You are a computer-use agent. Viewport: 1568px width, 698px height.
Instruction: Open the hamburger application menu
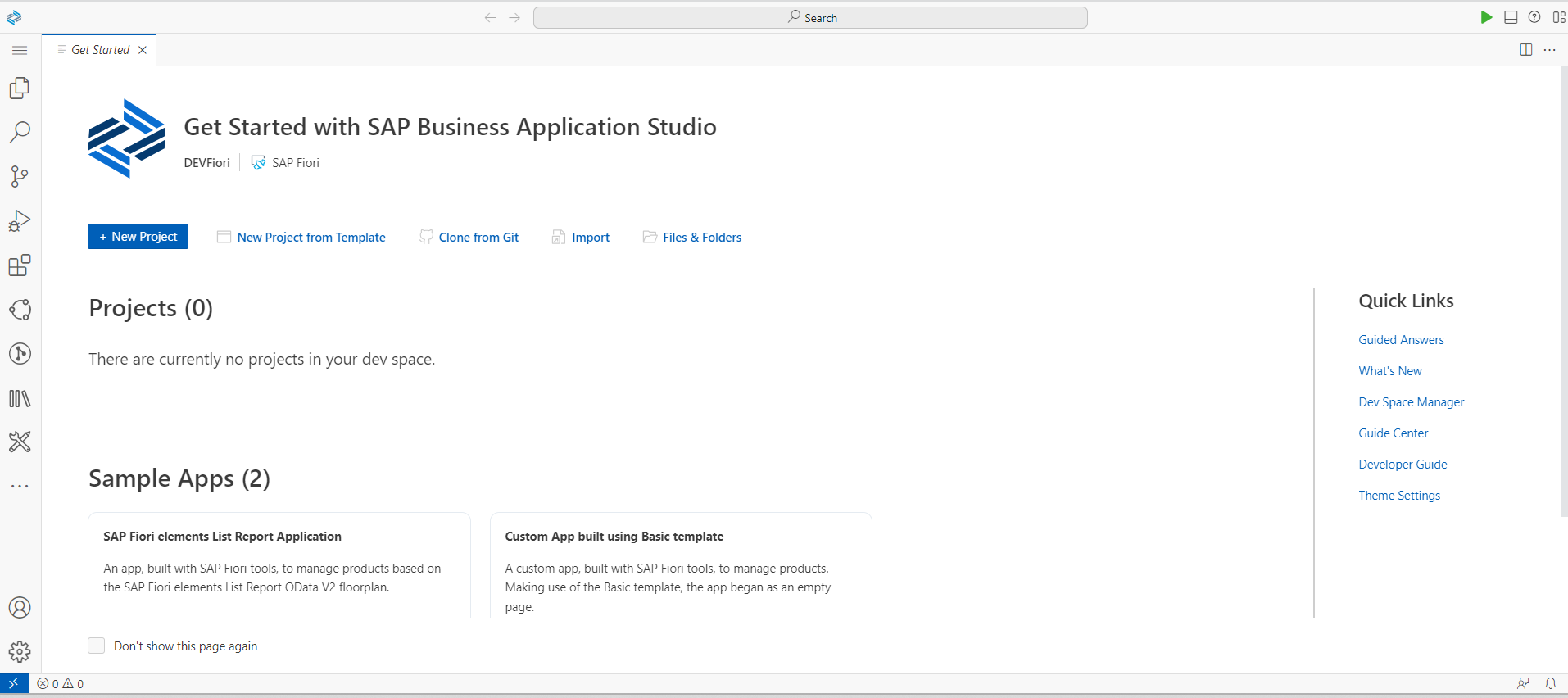click(20, 50)
